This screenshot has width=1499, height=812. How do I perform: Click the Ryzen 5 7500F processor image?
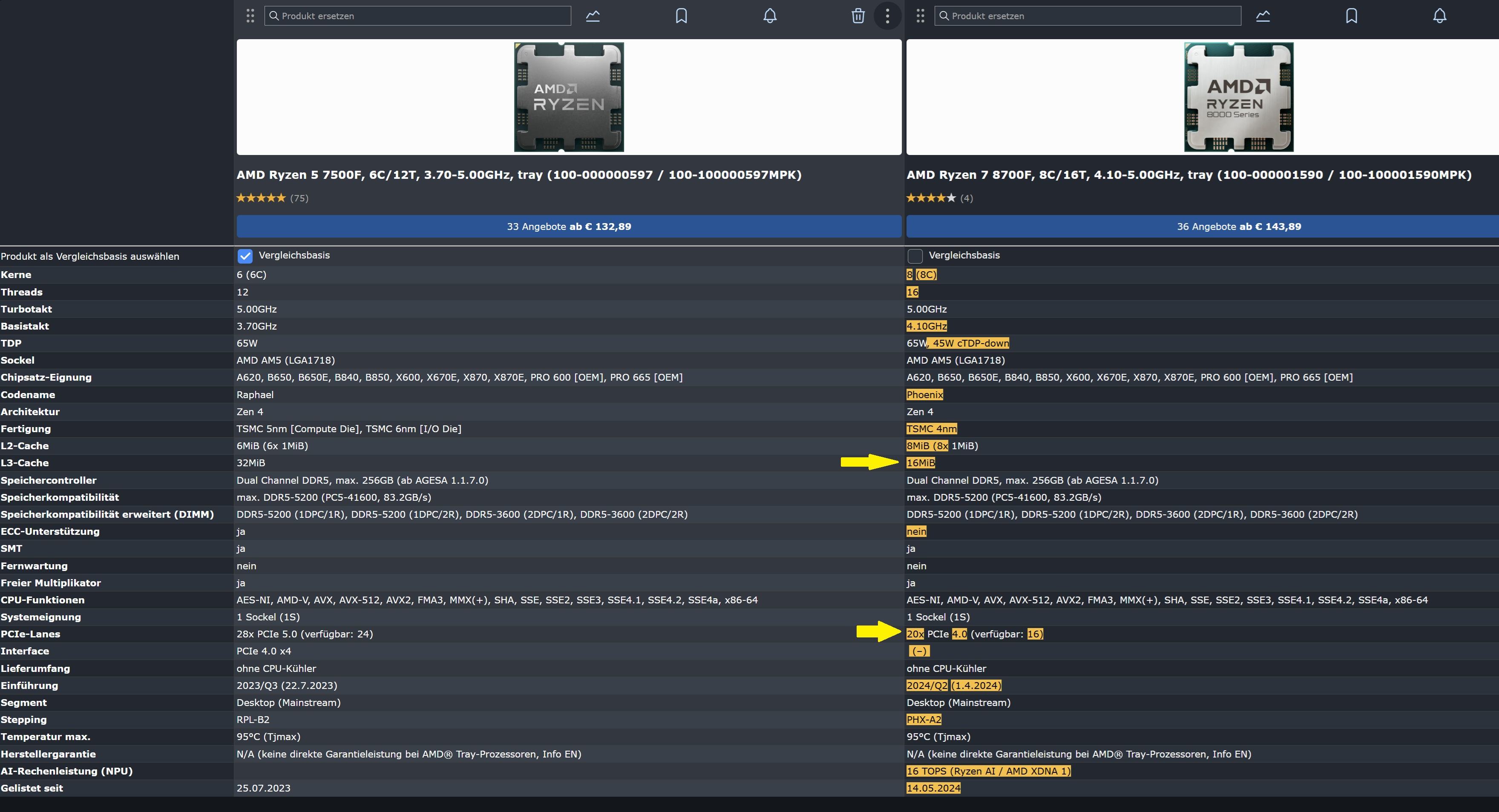tap(569, 97)
